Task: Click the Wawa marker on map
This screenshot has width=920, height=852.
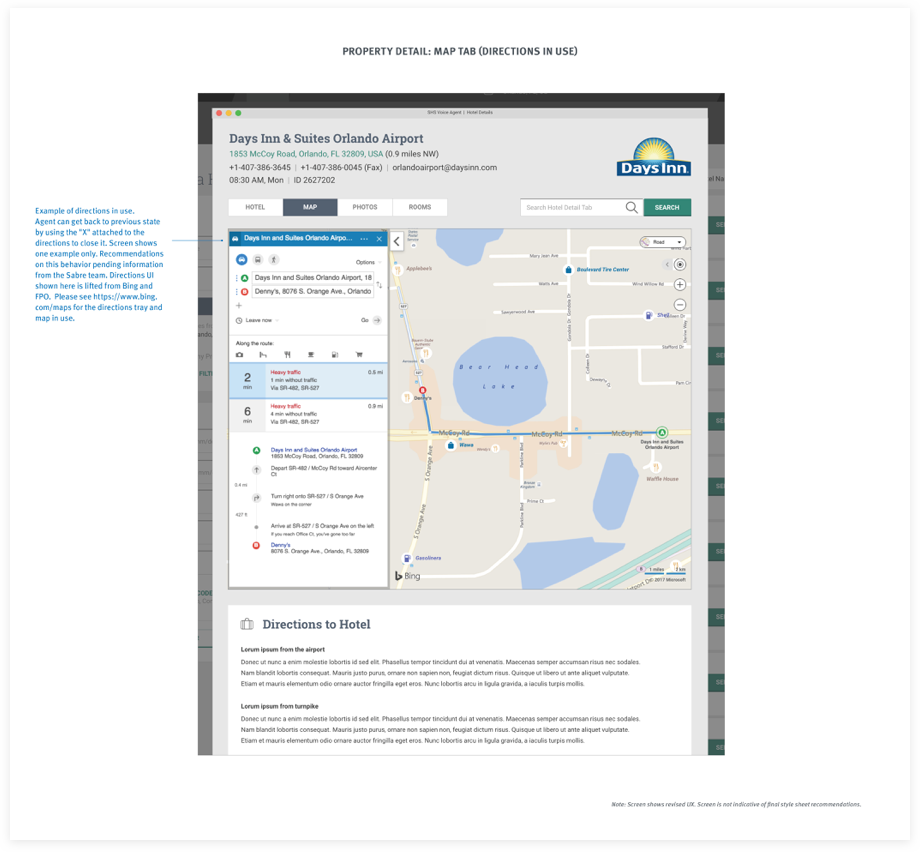Action: pyautogui.click(x=451, y=445)
